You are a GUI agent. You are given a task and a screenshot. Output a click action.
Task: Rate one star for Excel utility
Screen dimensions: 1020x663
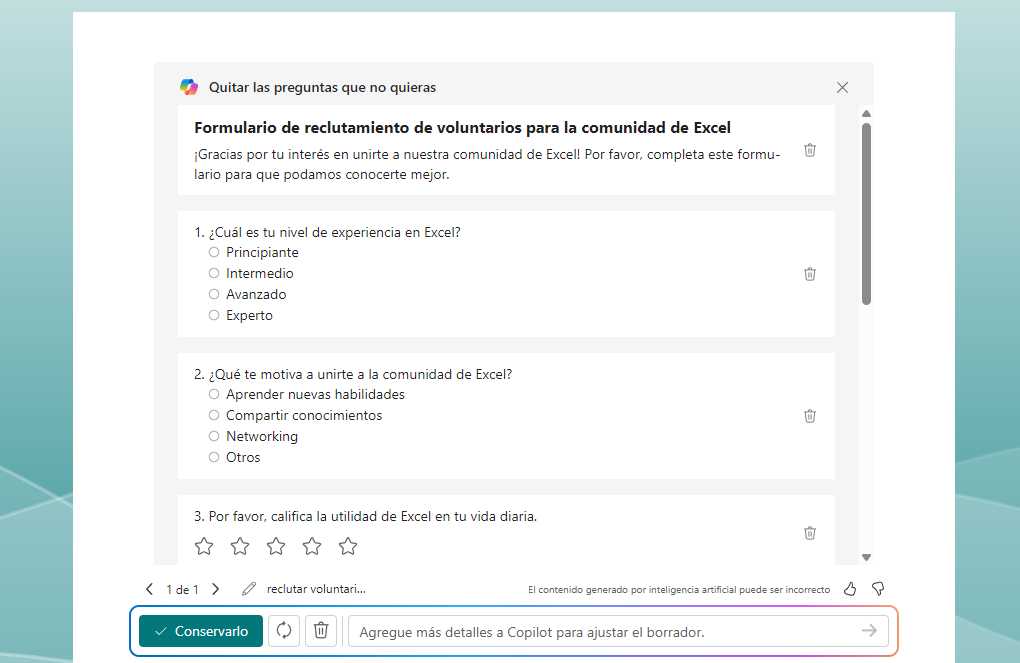click(204, 546)
